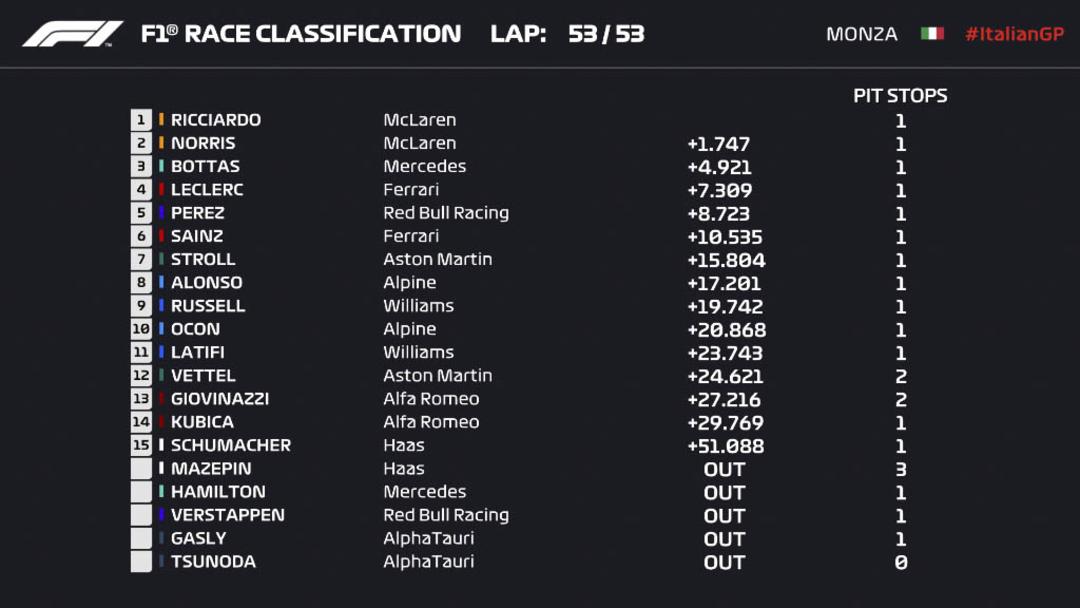
Task: Click the MONZA circuit label
Action: (862, 34)
